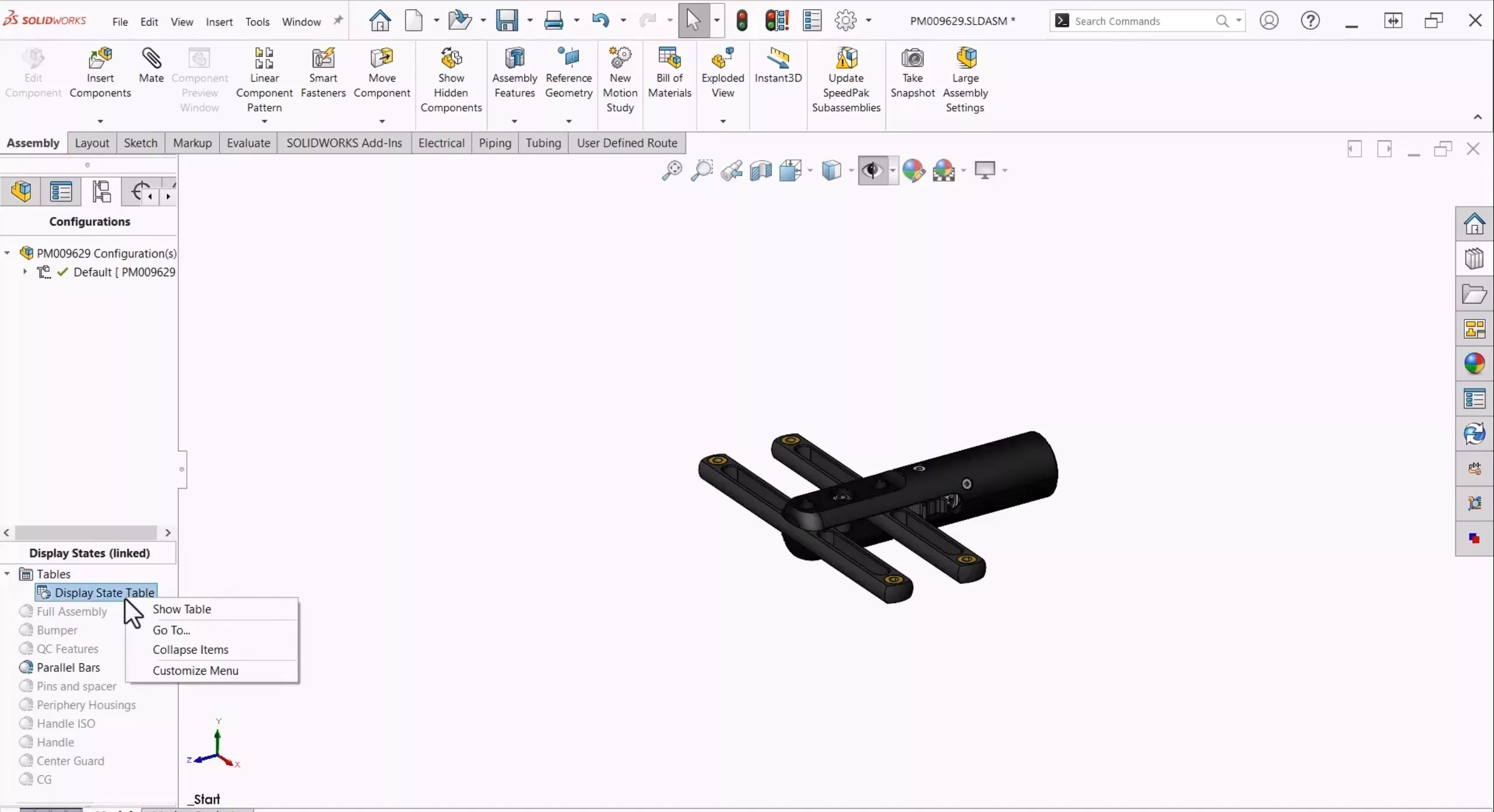Expand Display States linked section

[89, 553]
